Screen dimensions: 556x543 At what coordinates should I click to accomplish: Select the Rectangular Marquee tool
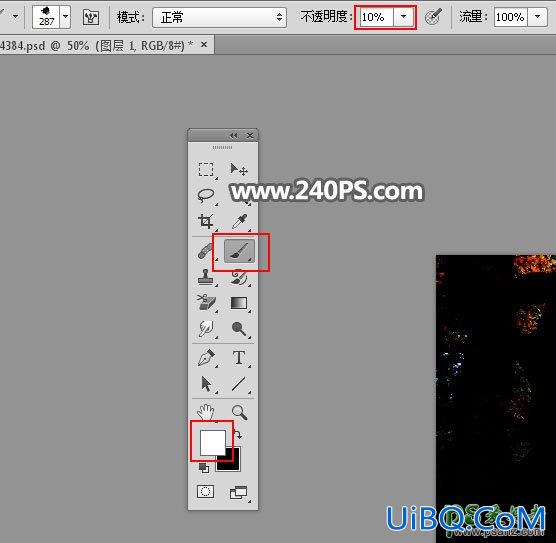pyautogui.click(x=206, y=170)
